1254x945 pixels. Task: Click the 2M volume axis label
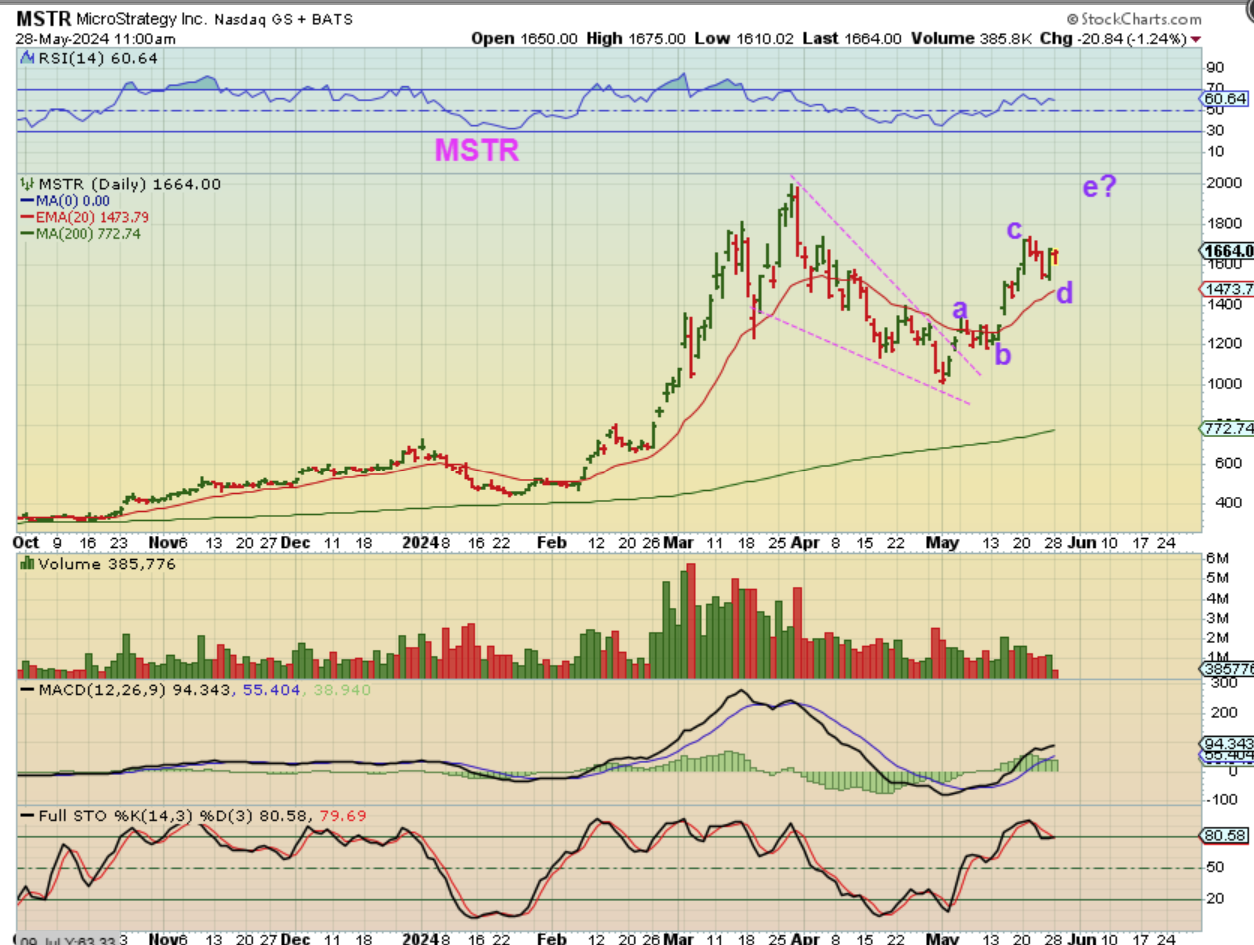pos(1216,638)
